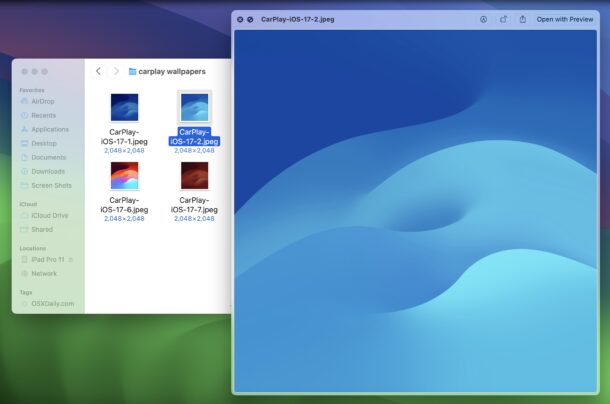
Task: Expand Quick Look preview to full screen
Action: [250, 19]
